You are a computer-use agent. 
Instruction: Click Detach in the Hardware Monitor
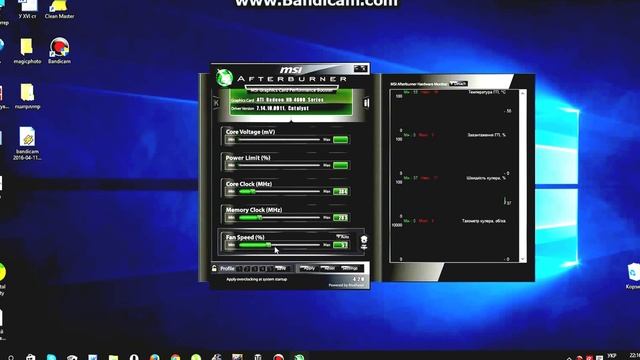point(458,84)
